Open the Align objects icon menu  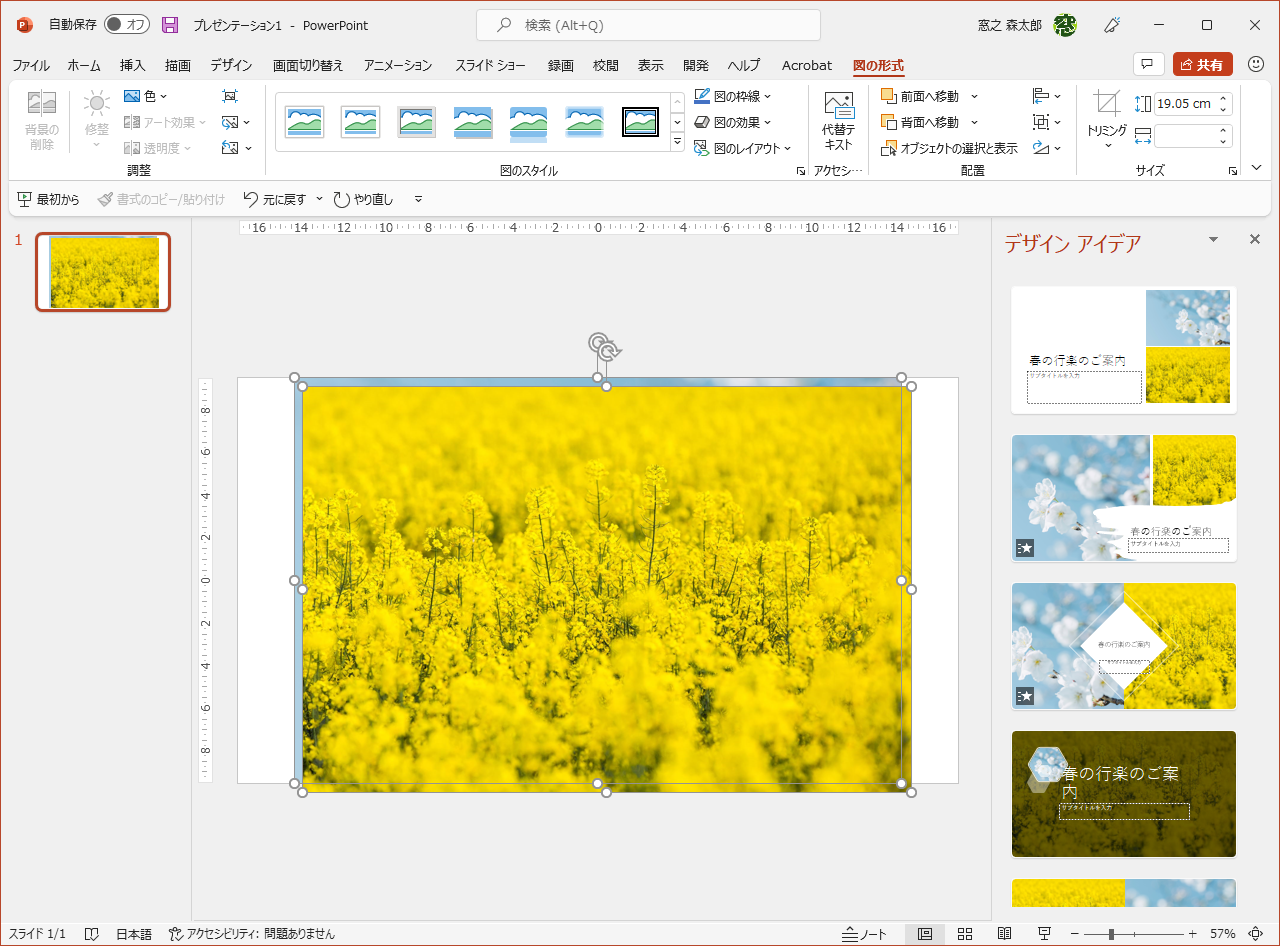tap(1047, 96)
